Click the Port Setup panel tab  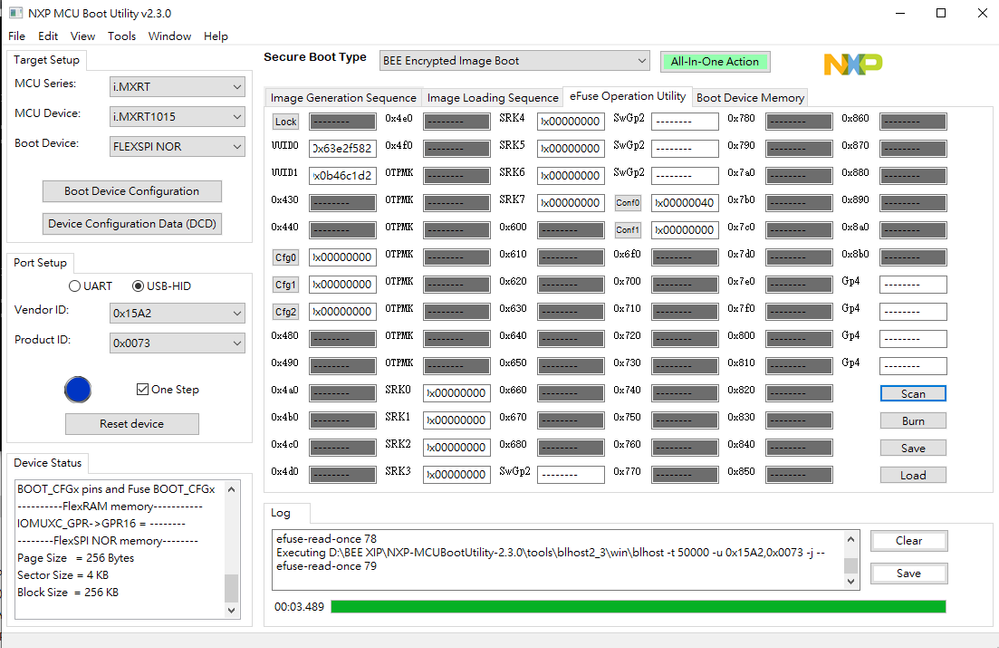40,263
